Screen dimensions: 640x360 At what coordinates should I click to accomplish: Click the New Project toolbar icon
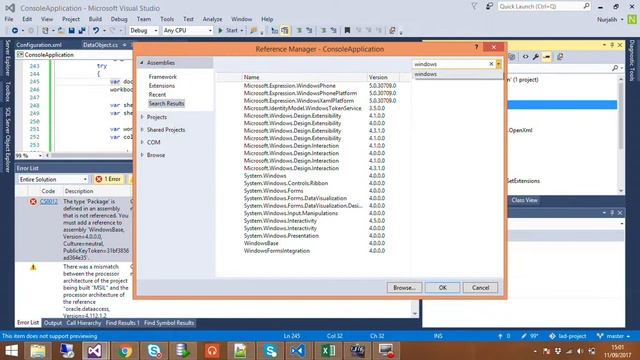coord(45,31)
